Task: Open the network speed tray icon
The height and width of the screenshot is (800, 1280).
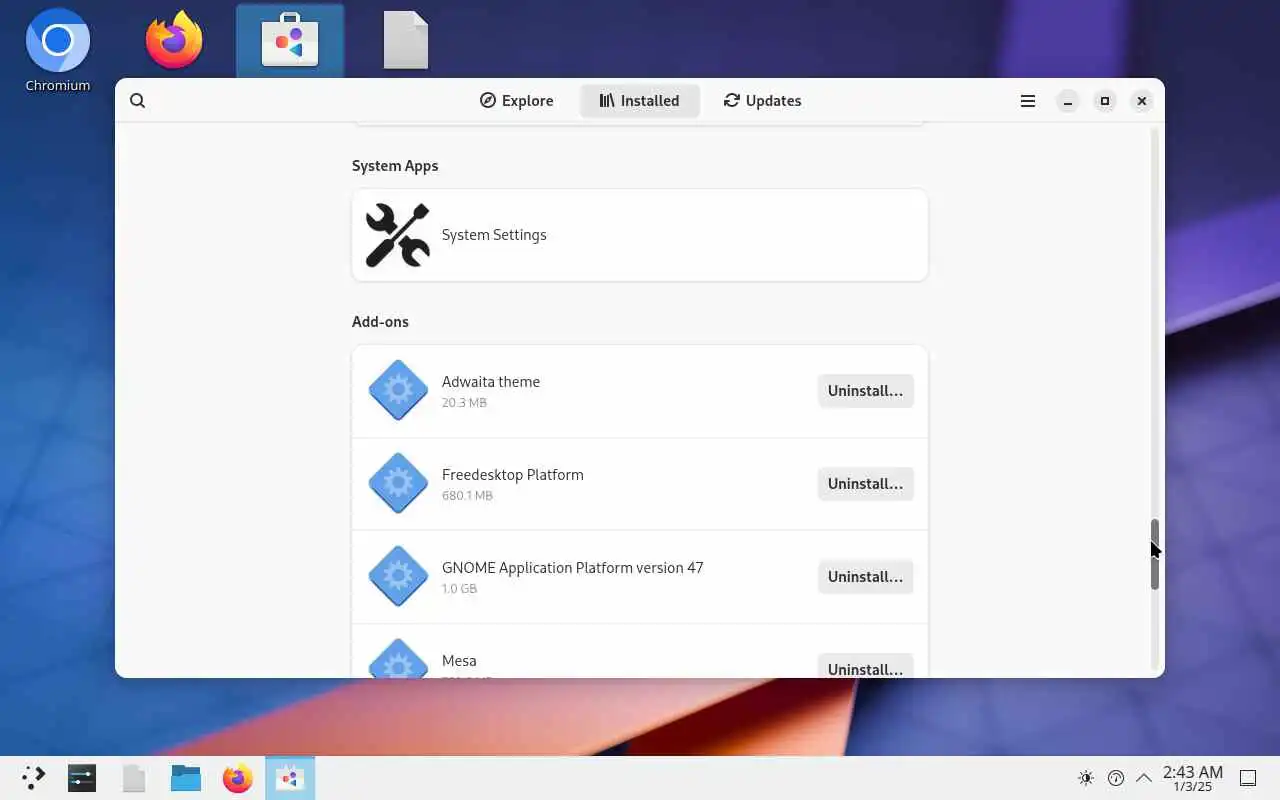Action: [x=1116, y=778]
